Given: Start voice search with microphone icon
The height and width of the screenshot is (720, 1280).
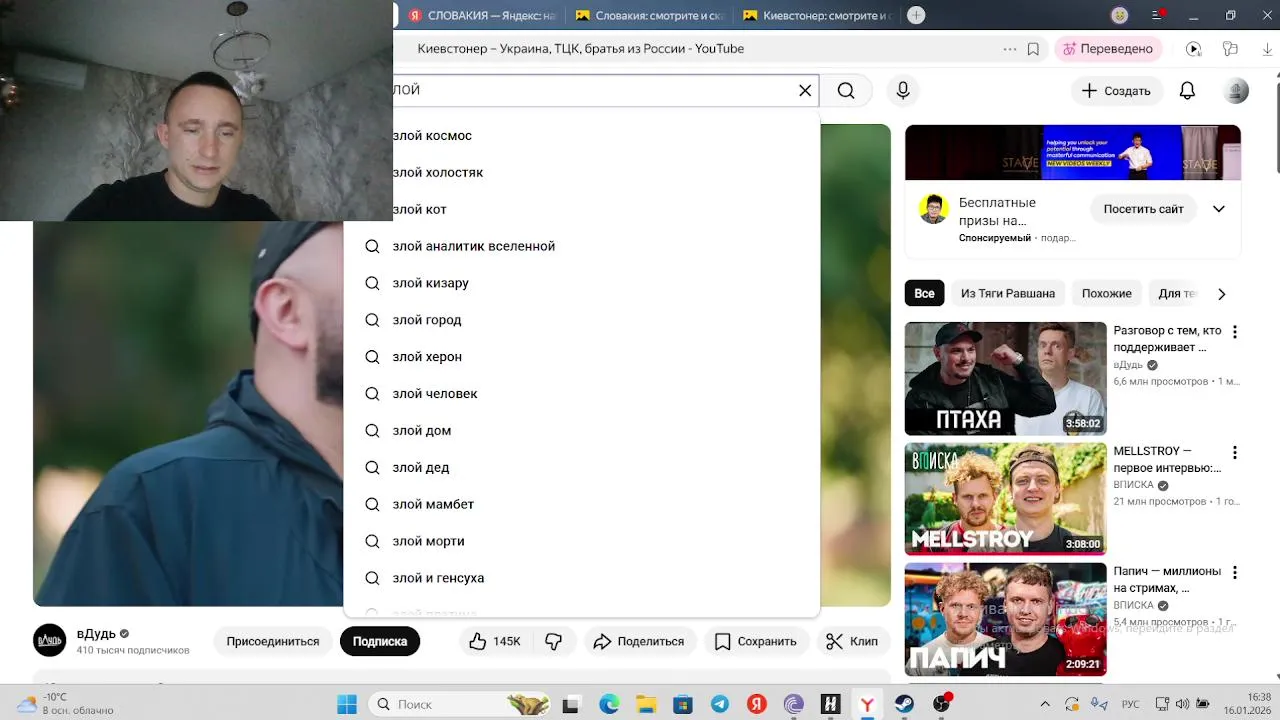Looking at the screenshot, I should click(903, 90).
